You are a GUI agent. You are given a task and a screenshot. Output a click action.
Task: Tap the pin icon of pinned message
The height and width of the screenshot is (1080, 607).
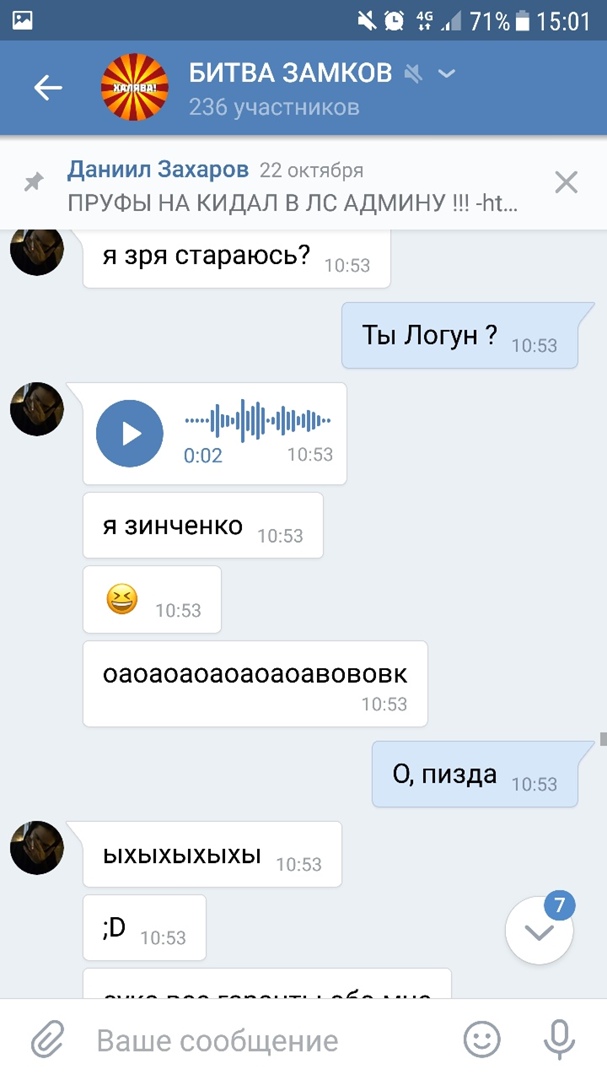tap(33, 183)
